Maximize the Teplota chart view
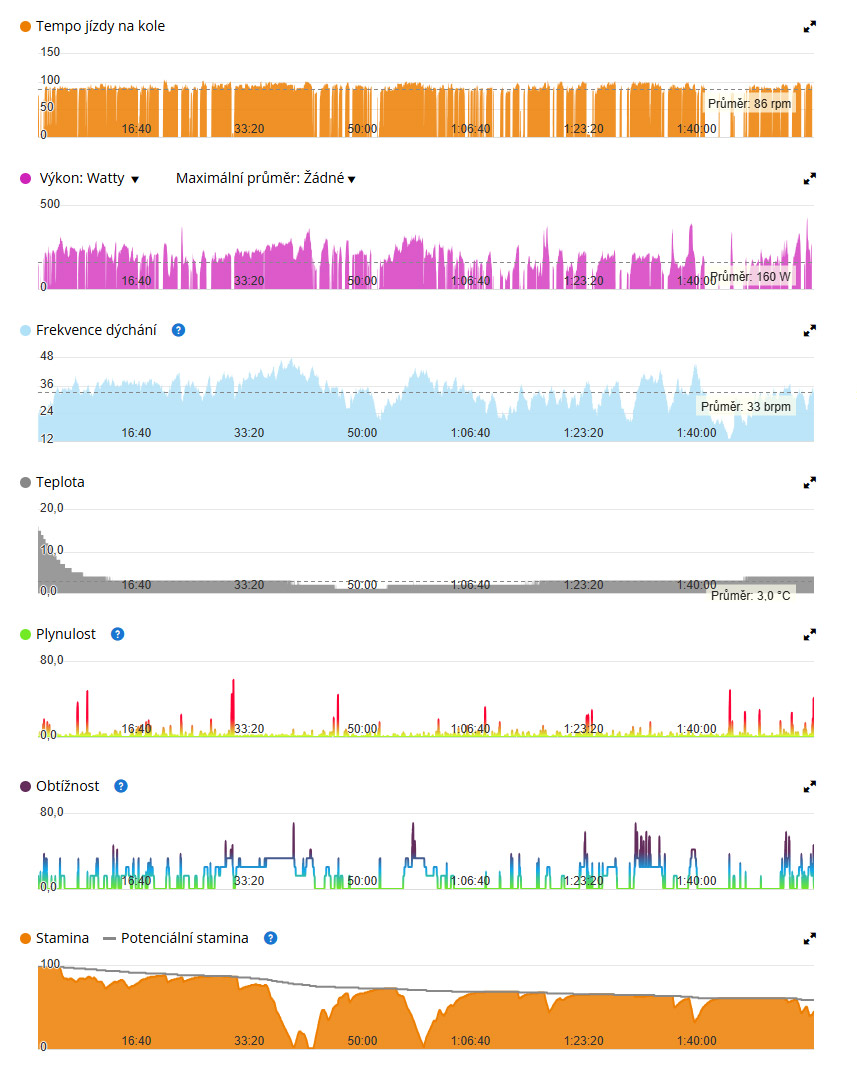The width and height of the screenshot is (857, 1068). pos(810,482)
